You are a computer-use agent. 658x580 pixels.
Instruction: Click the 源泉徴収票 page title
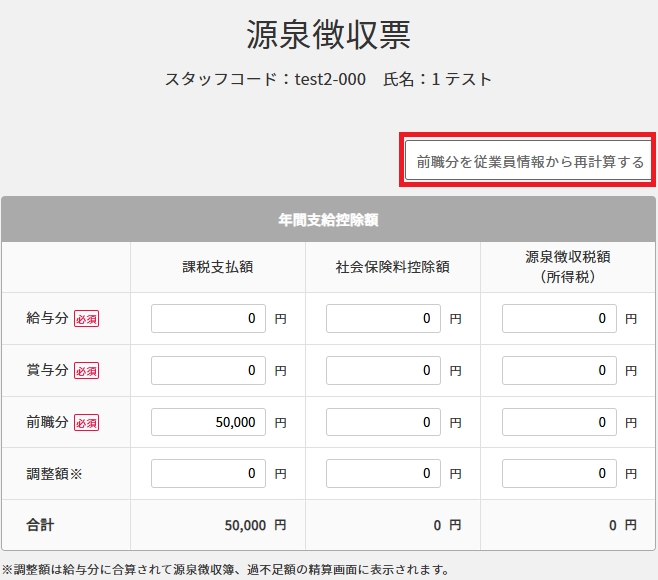(x=328, y=35)
